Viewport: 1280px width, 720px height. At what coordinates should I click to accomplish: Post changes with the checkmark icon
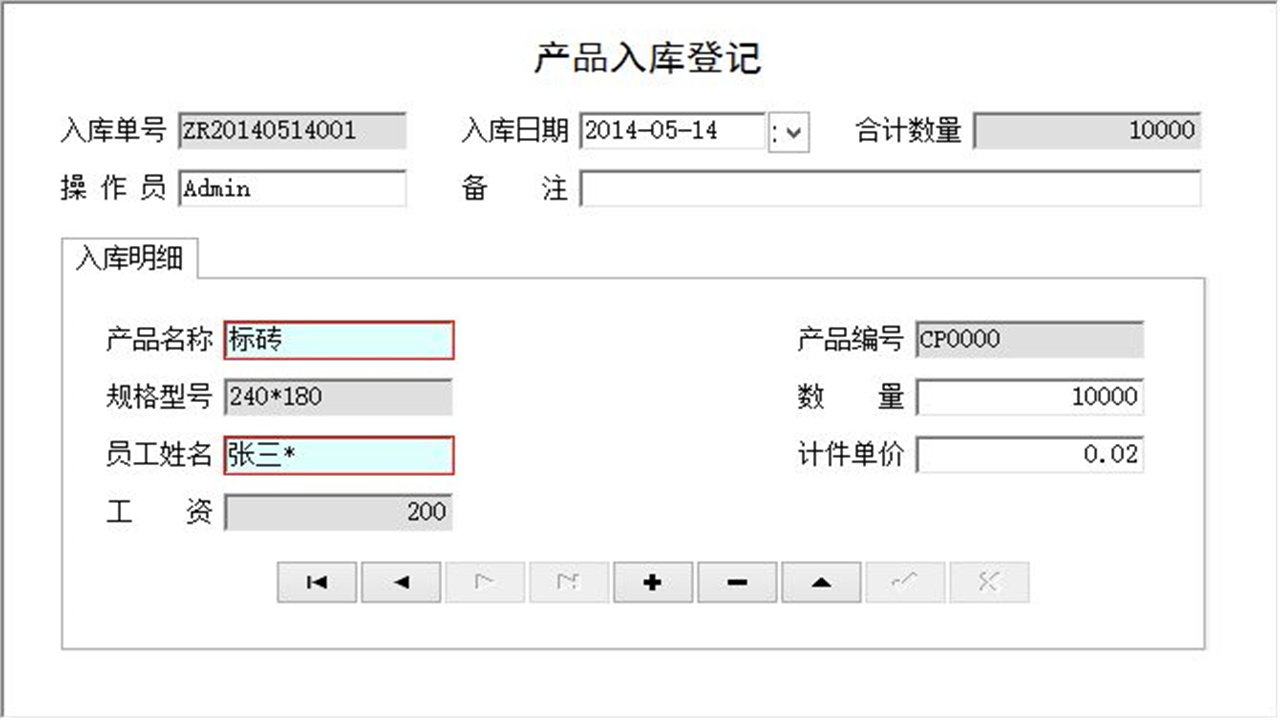click(x=904, y=581)
